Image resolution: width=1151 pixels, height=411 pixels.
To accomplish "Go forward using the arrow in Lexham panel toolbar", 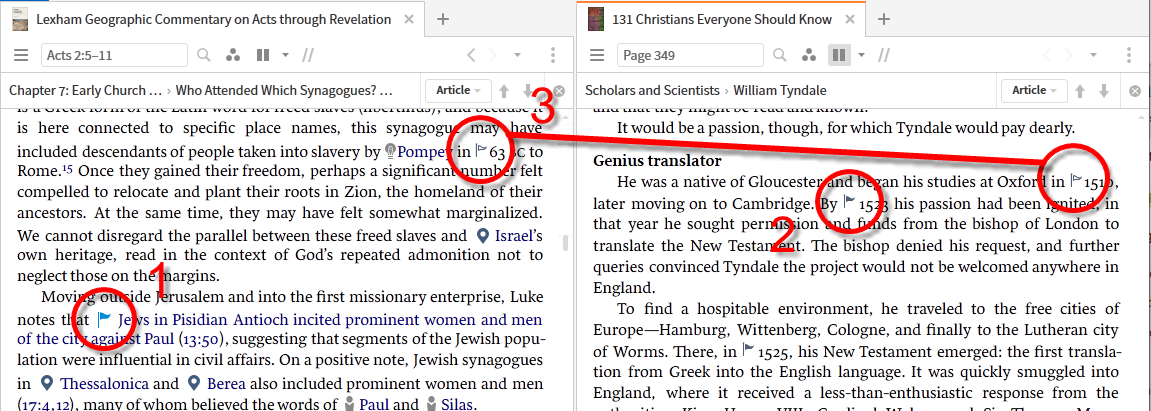I will tap(493, 55).
